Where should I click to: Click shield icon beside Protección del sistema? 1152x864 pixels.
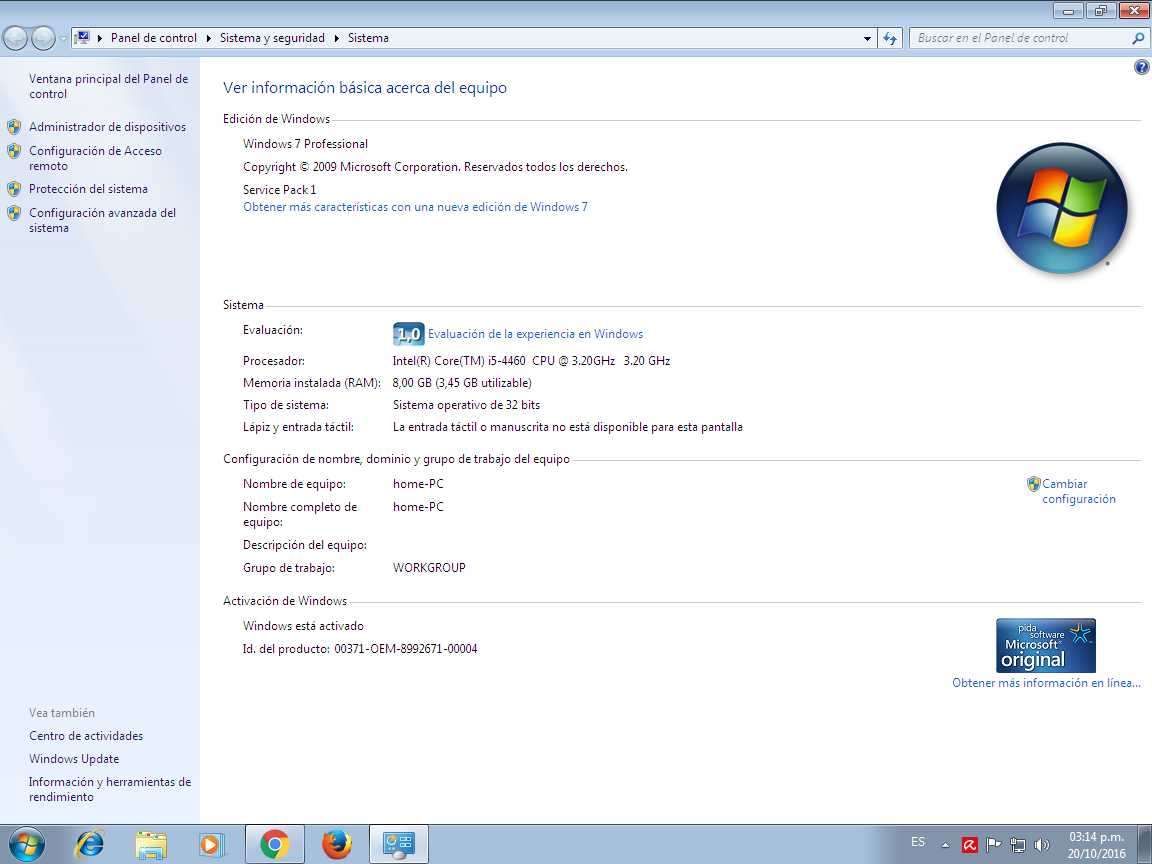14,189
